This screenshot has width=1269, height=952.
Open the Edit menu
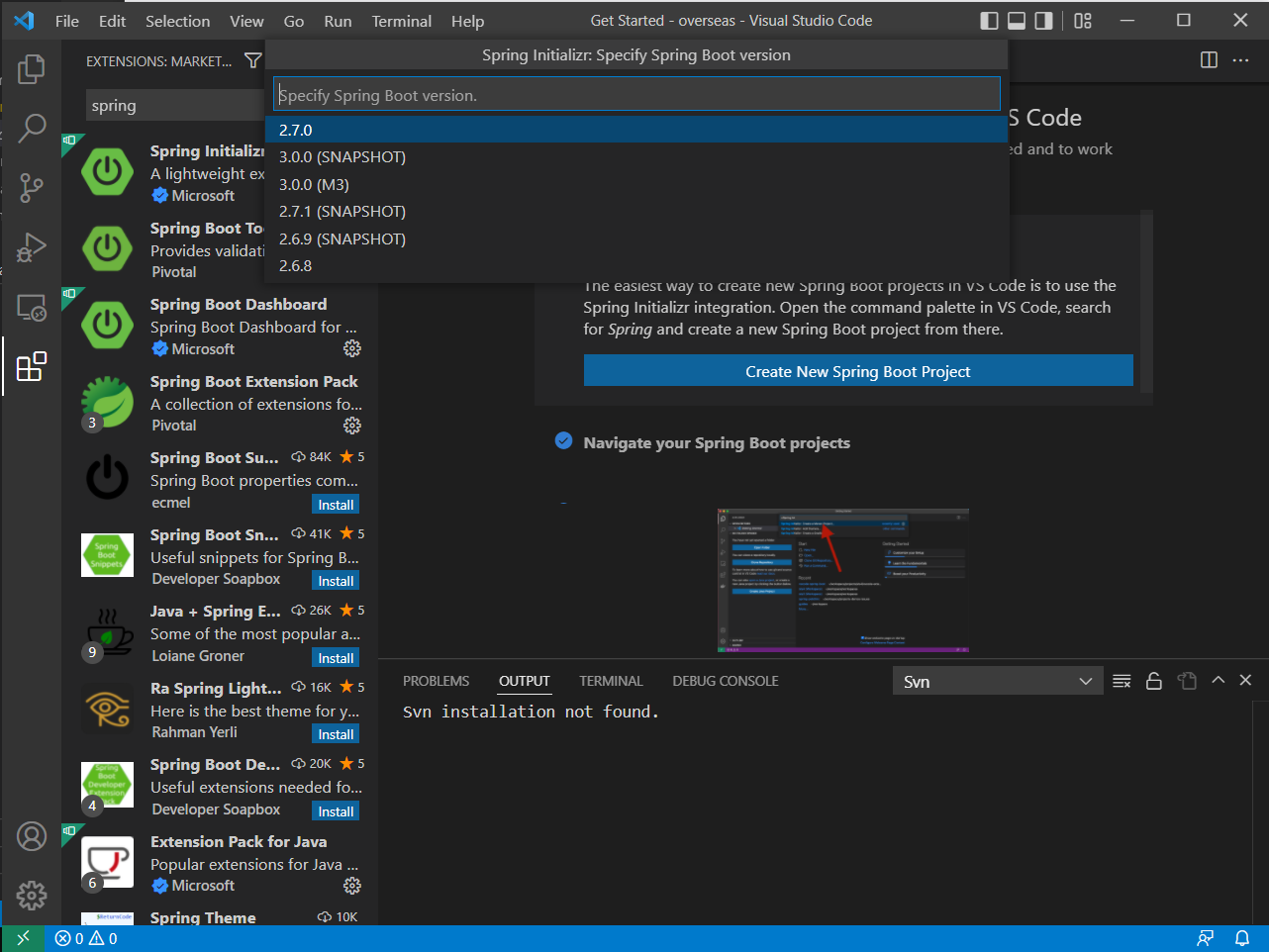click(112, 21)
